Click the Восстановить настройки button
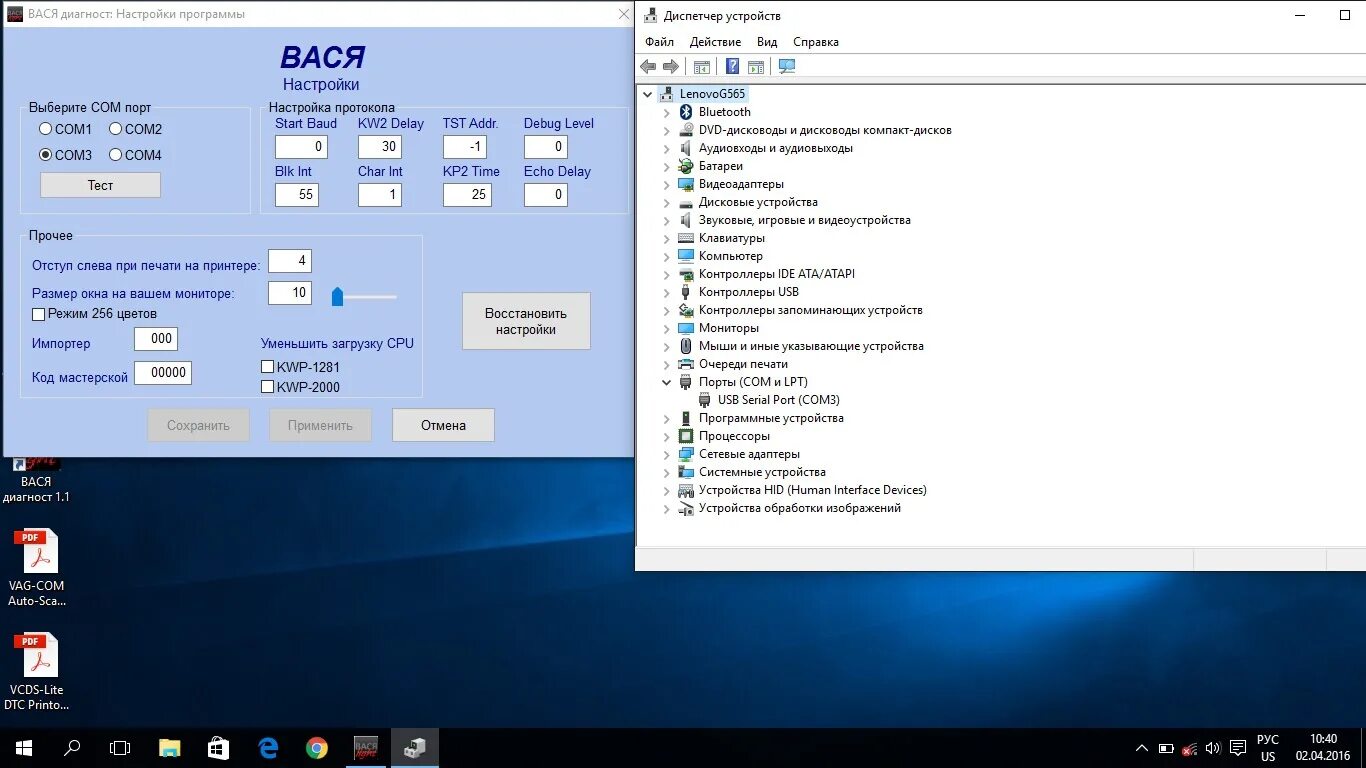 pyautogui.click(x=526, y=321)
